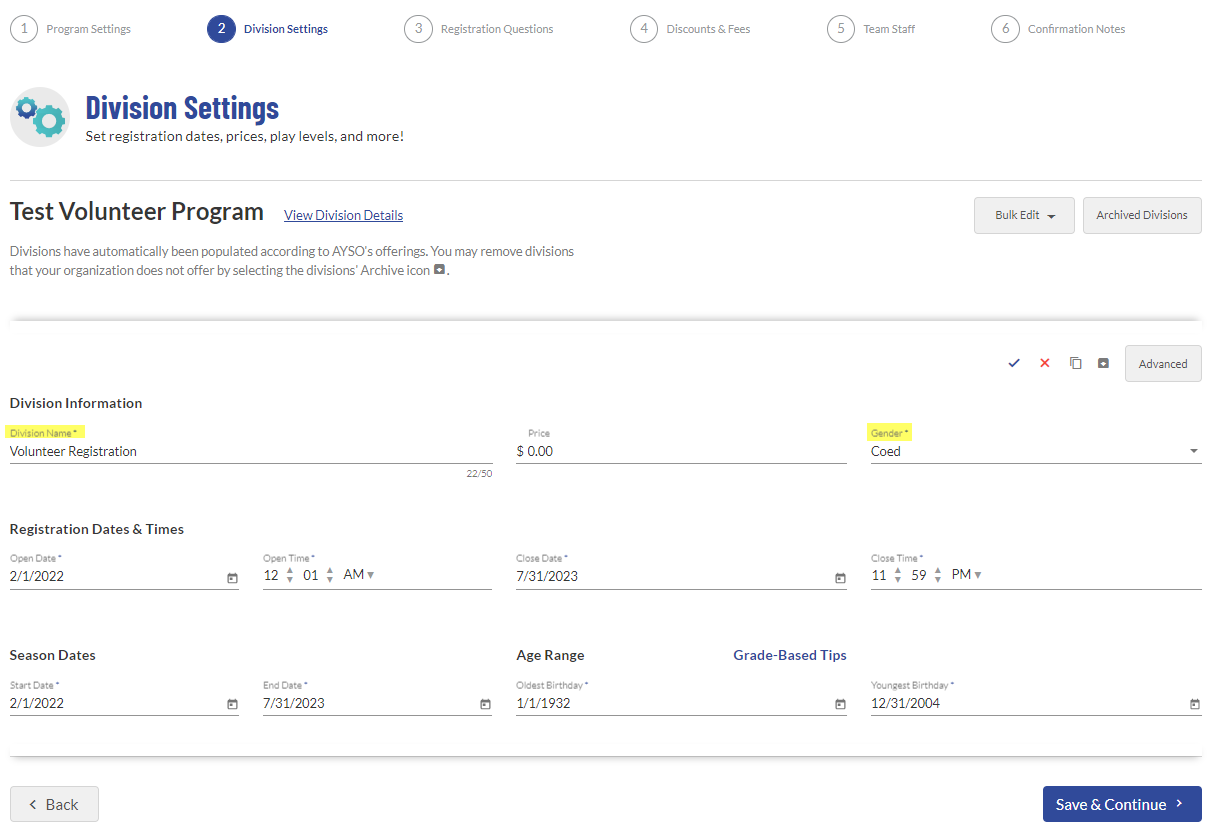Click the Division Name text field
This screenshot has width=1210, height=829.
coord(250,452)
